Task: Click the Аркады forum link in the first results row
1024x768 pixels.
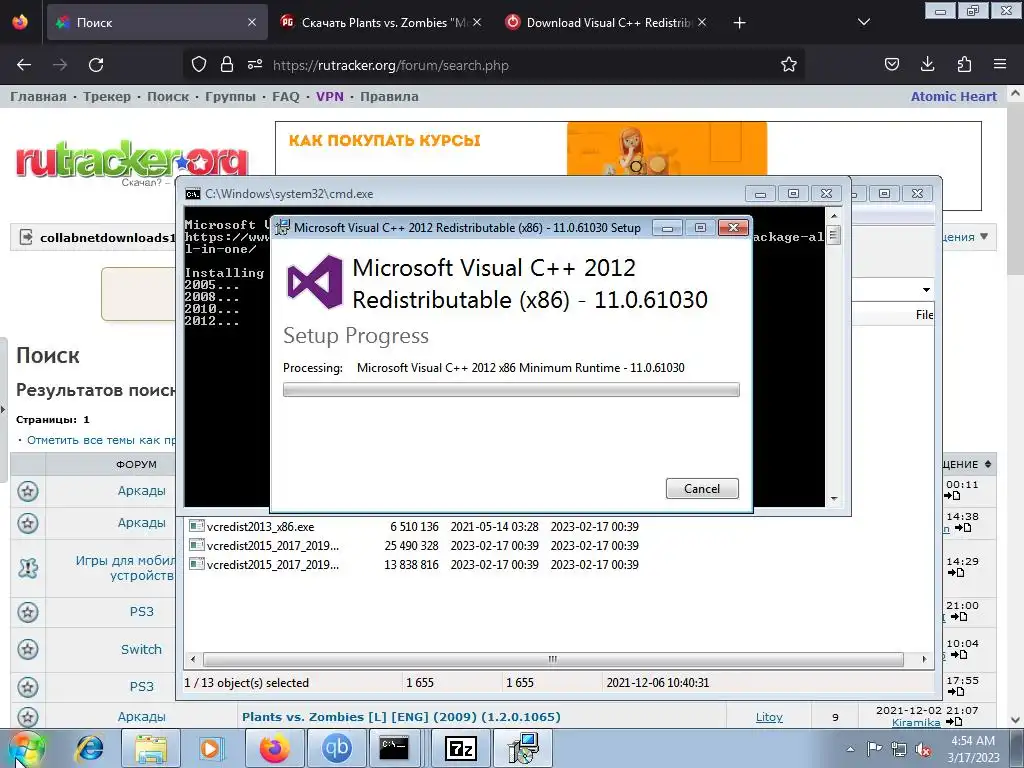Action: point(142,490)
